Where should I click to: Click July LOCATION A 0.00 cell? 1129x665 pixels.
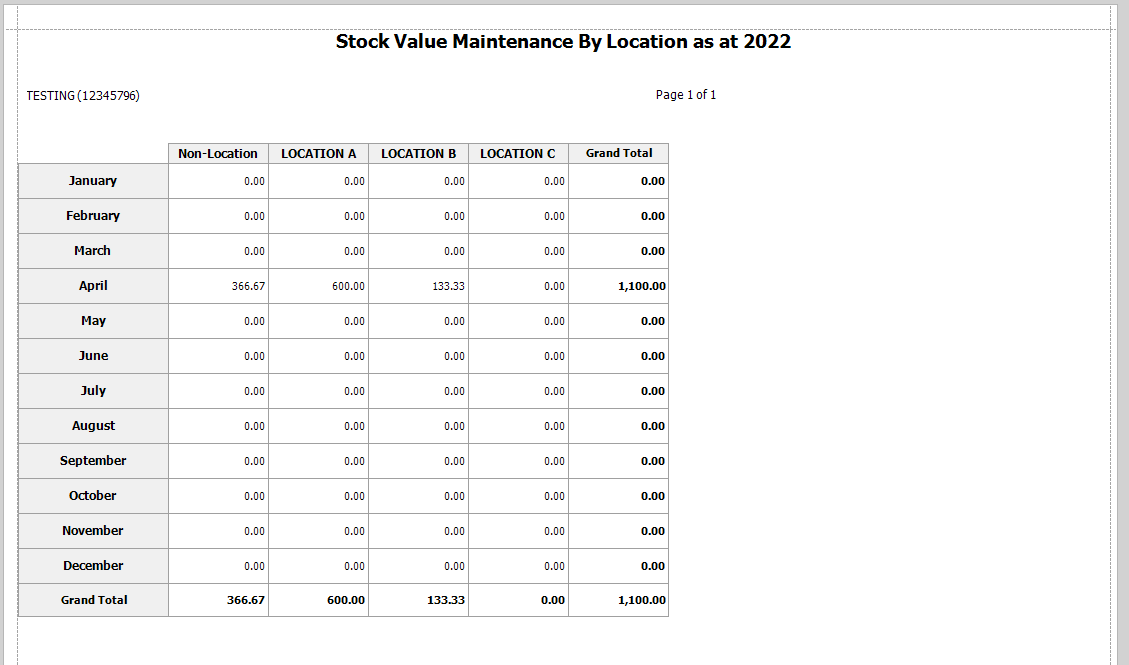(x=318, y=391)
